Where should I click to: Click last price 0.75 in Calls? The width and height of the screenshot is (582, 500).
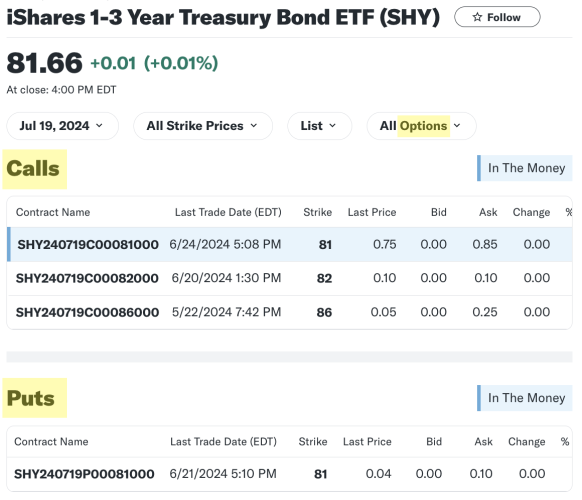(385, 244)
